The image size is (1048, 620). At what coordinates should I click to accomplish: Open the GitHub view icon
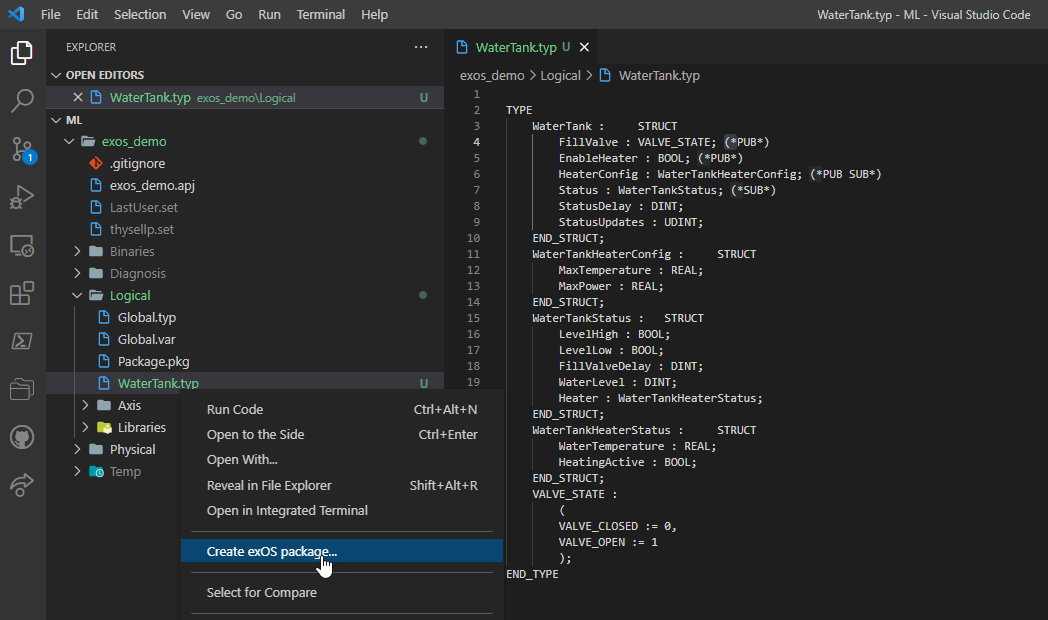click(x=21, y=438)
